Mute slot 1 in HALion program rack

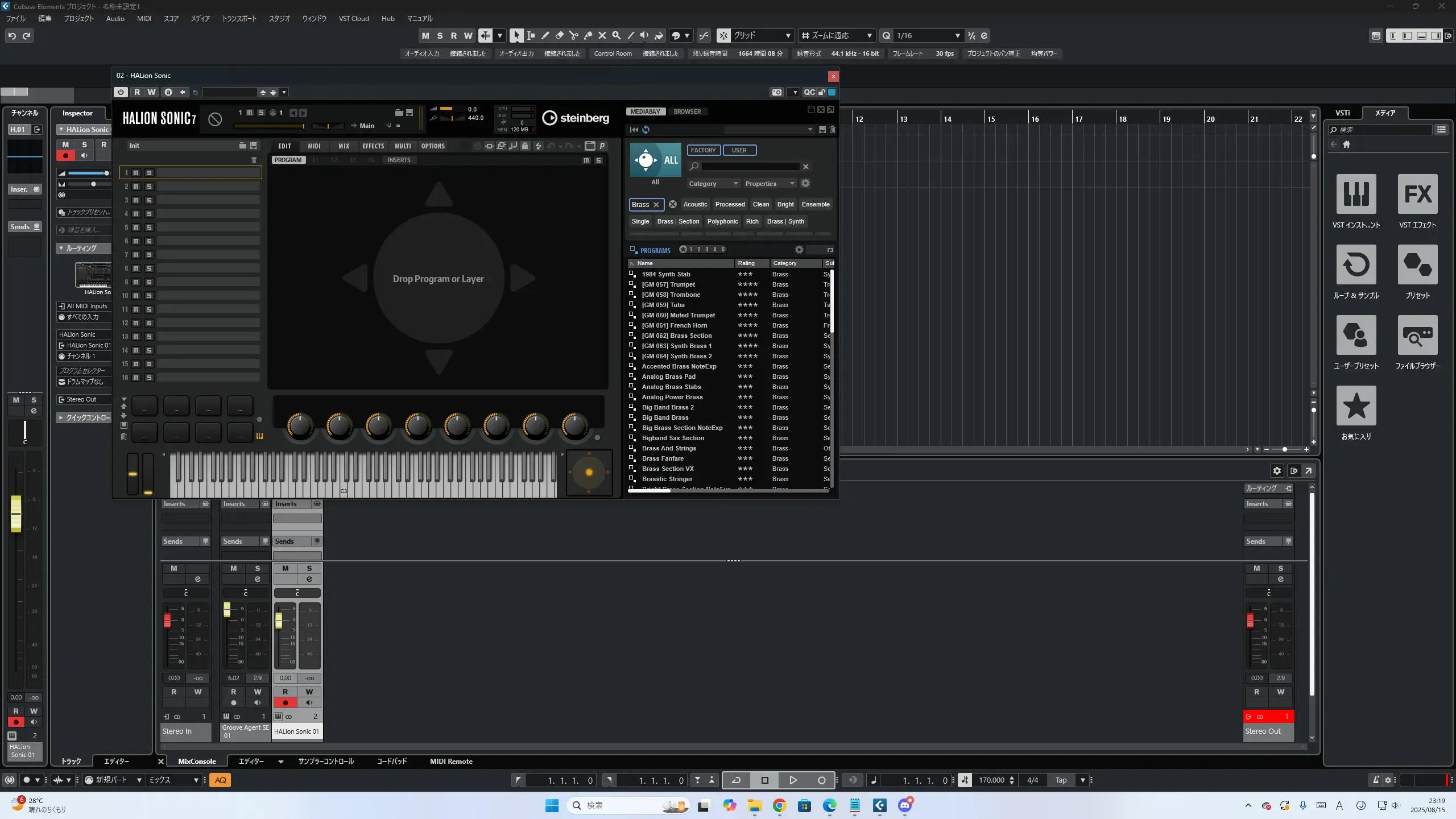[136, 173]
